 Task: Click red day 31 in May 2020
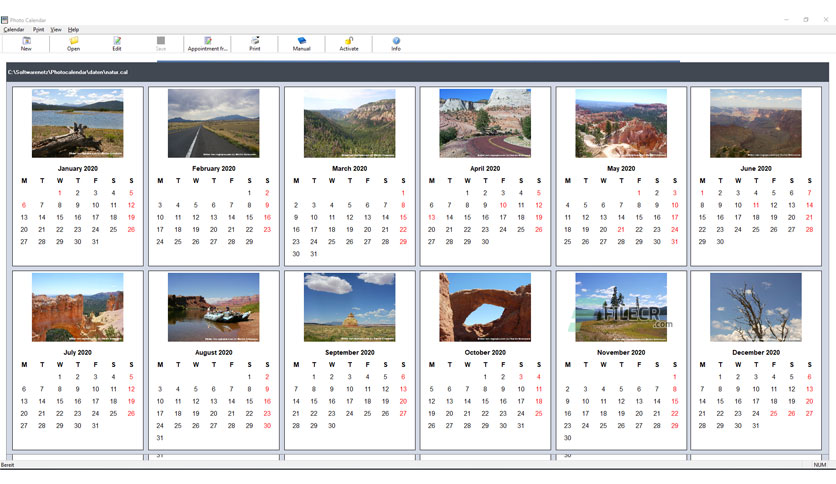[674, 241]
